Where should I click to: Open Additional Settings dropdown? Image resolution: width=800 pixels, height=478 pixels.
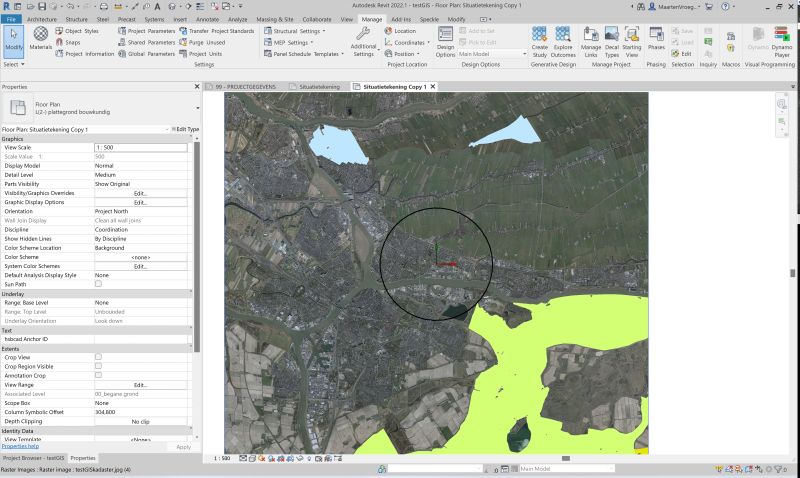click(364, 42)
